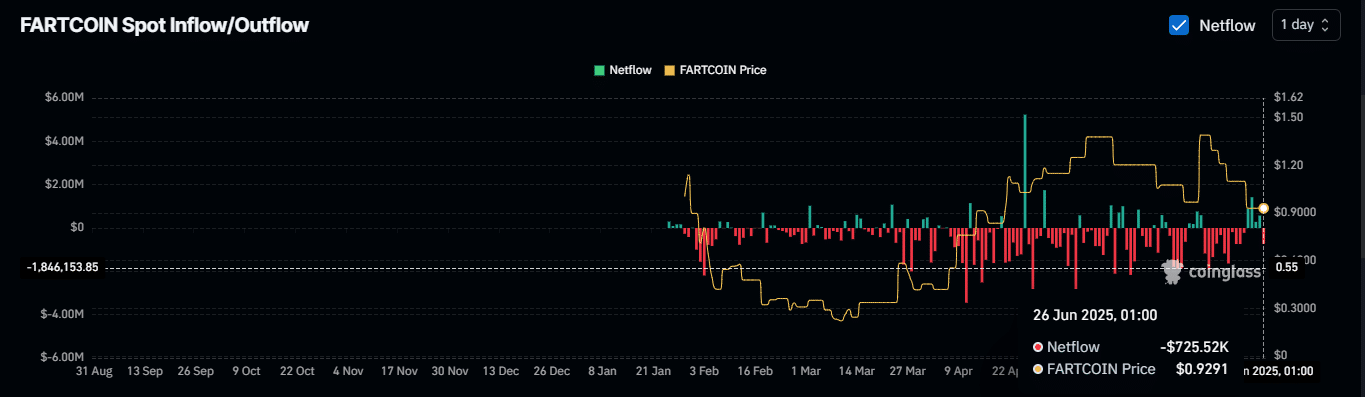
Task: Click the FARTCOIN Spot Inflow/Outflow title
Action: pyautogui.click(x=164, y=26)
